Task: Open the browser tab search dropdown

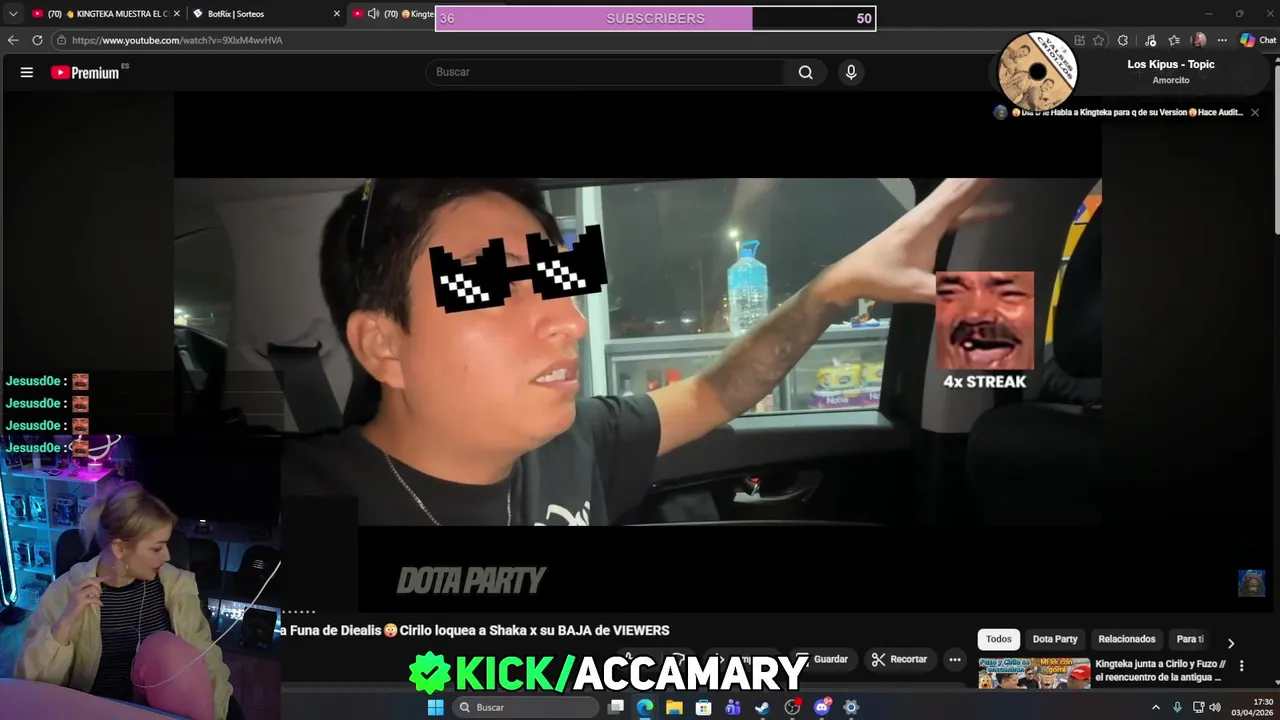Action: (12, 13)
